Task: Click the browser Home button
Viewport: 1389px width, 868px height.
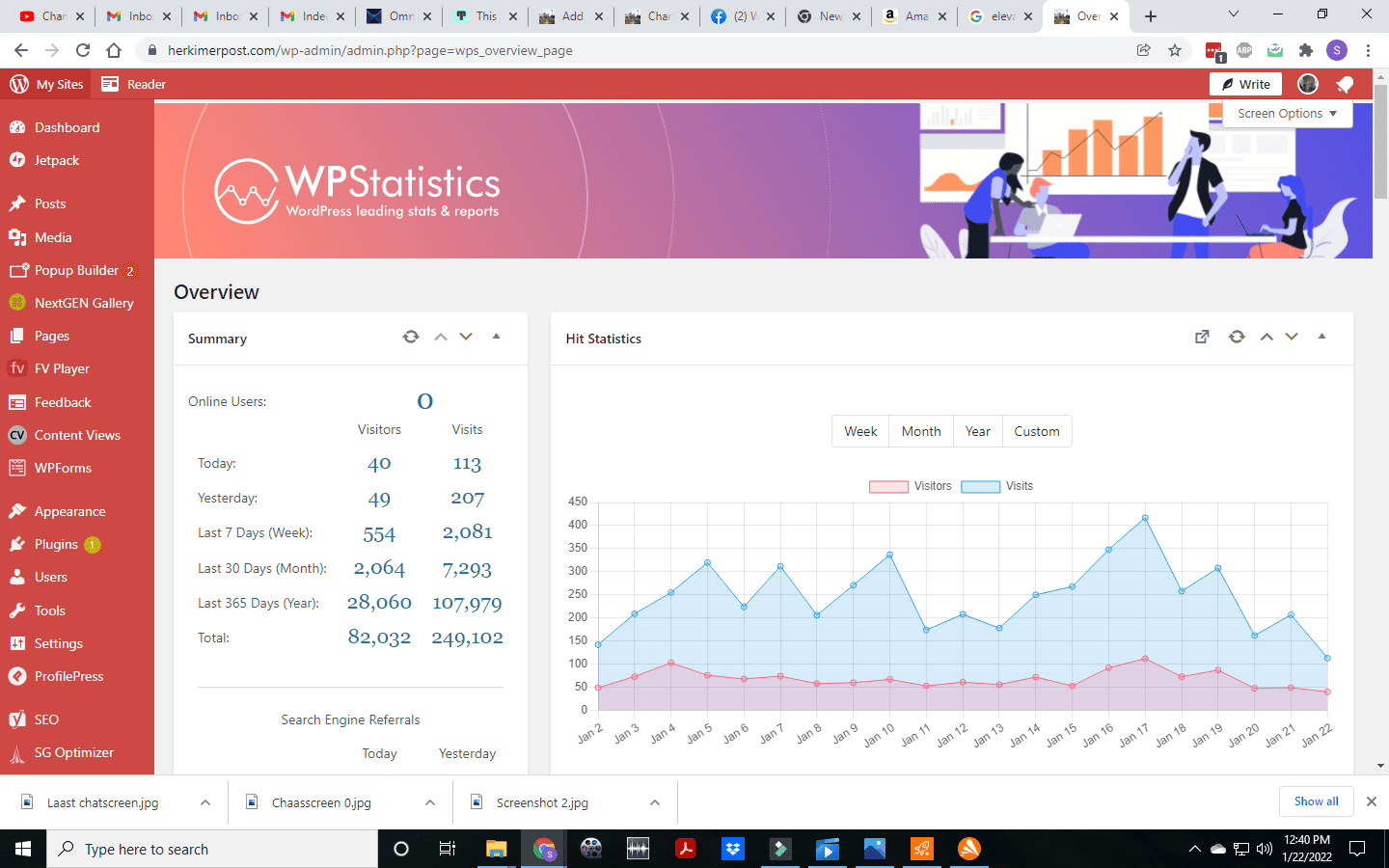Action: (x=114, y=50)
